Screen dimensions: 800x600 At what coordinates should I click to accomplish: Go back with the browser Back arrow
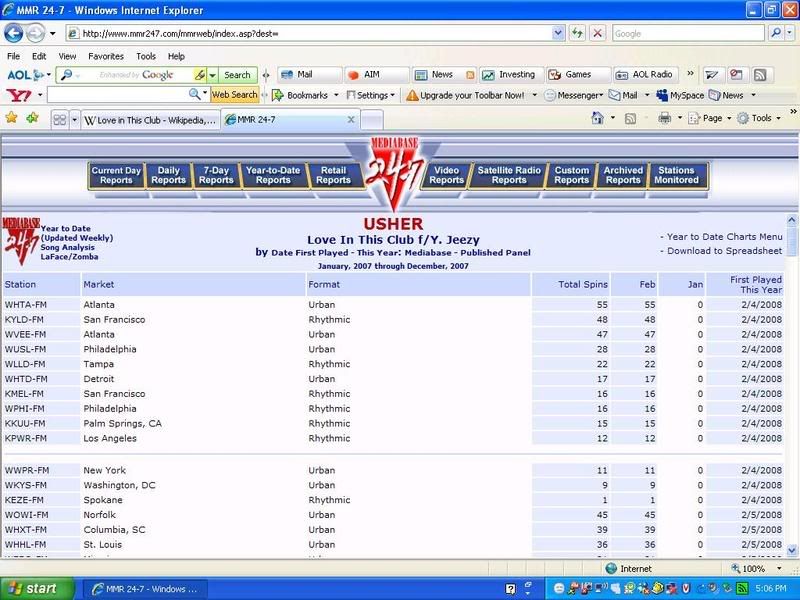coord(14,34)
